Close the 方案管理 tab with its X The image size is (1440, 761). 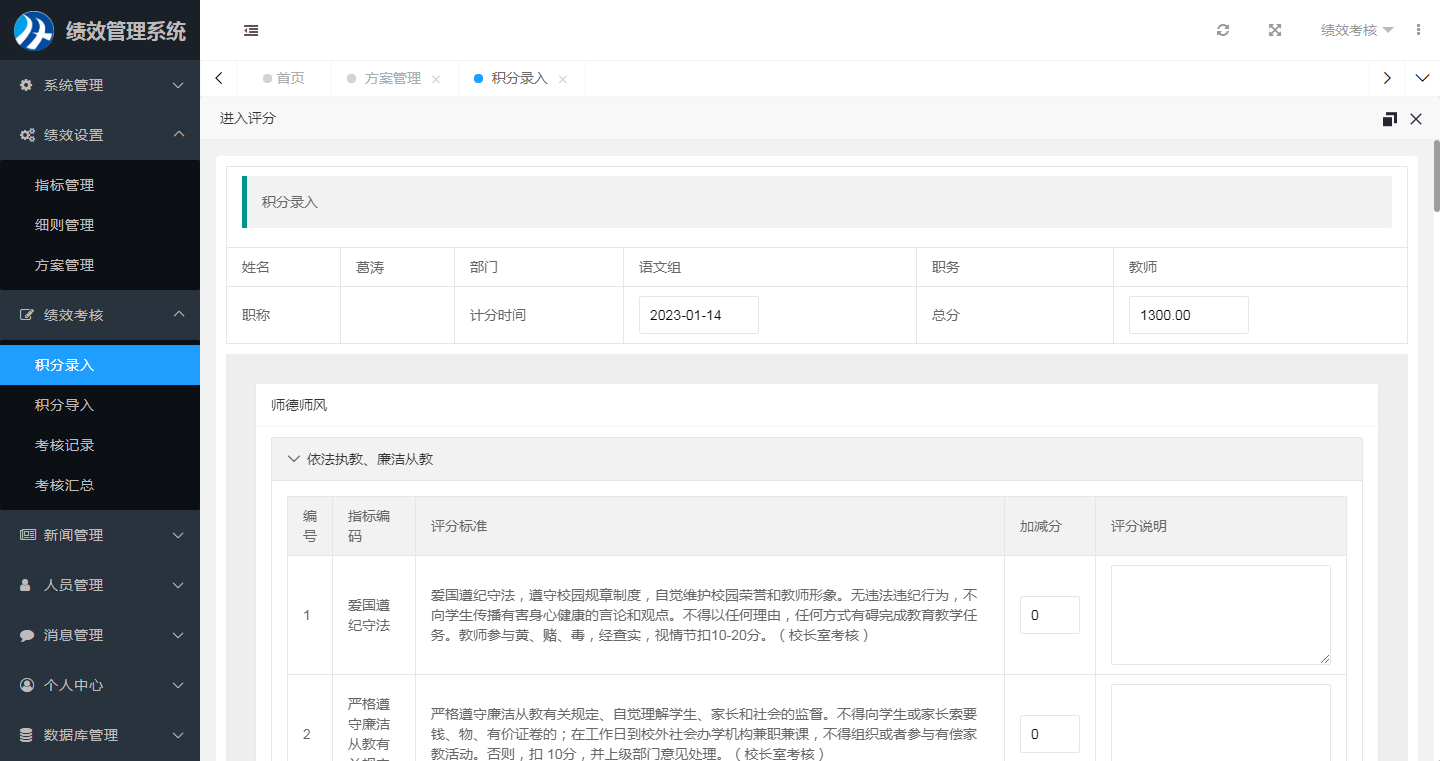tap(436, 79)
